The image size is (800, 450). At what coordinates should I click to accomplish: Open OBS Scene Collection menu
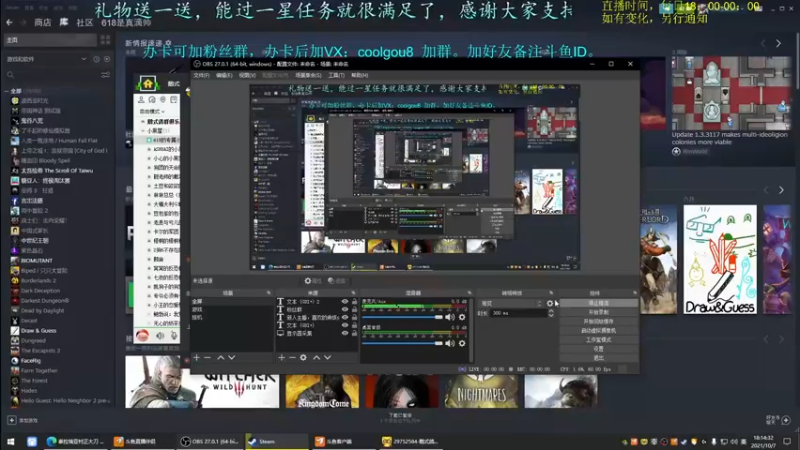[308, 75]
